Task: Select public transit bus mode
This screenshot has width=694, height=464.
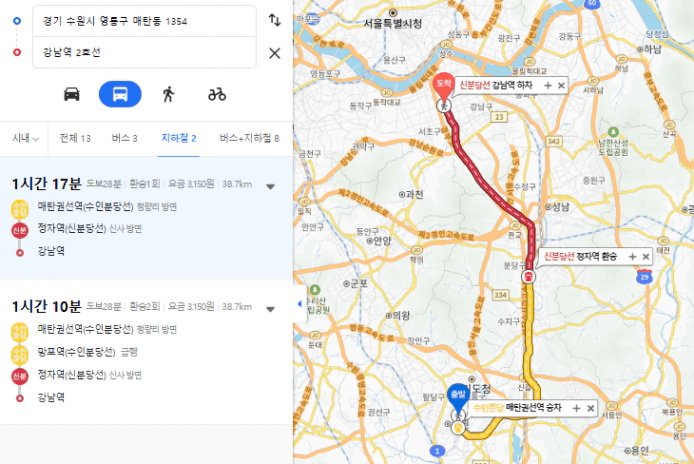Action: pos(120,94)
